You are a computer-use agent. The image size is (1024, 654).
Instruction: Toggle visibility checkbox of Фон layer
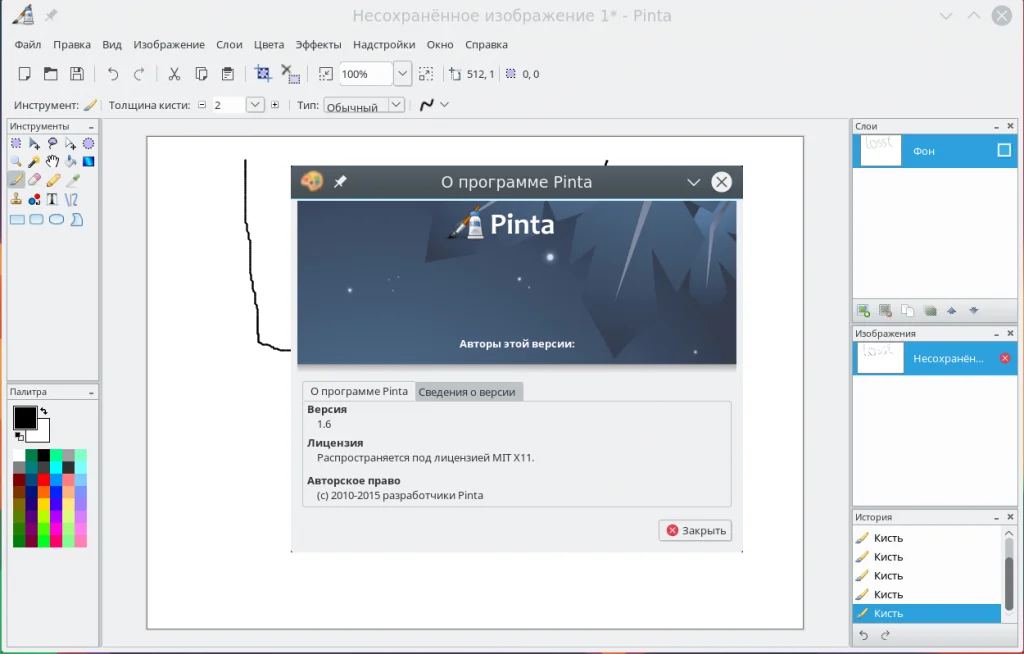coord(1004,151)
